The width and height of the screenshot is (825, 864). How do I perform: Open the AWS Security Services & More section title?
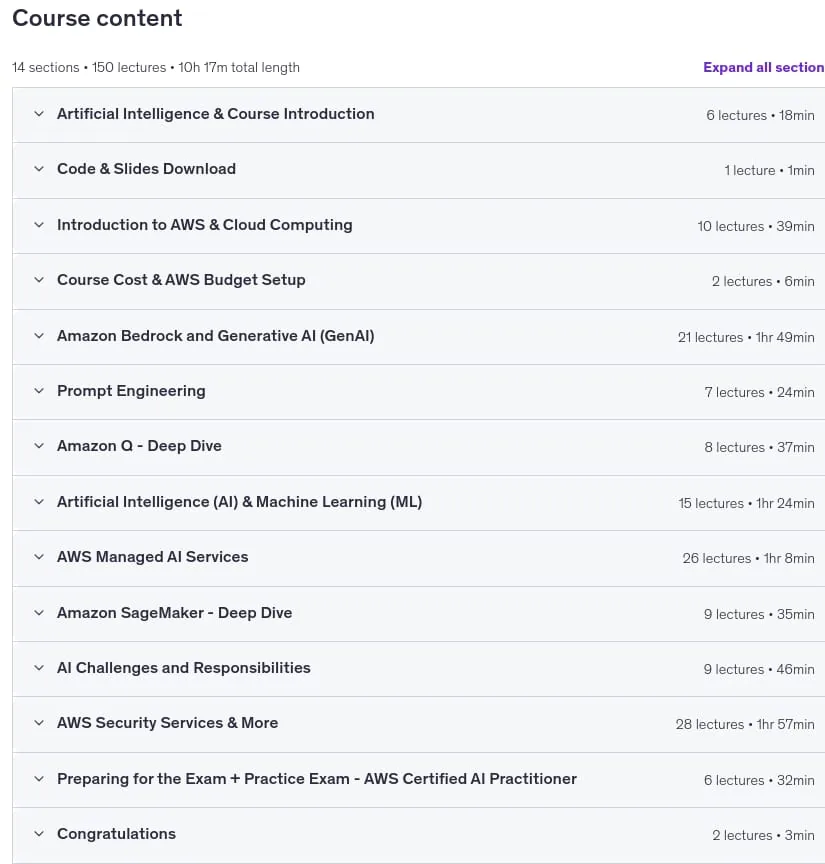[168, 723]
